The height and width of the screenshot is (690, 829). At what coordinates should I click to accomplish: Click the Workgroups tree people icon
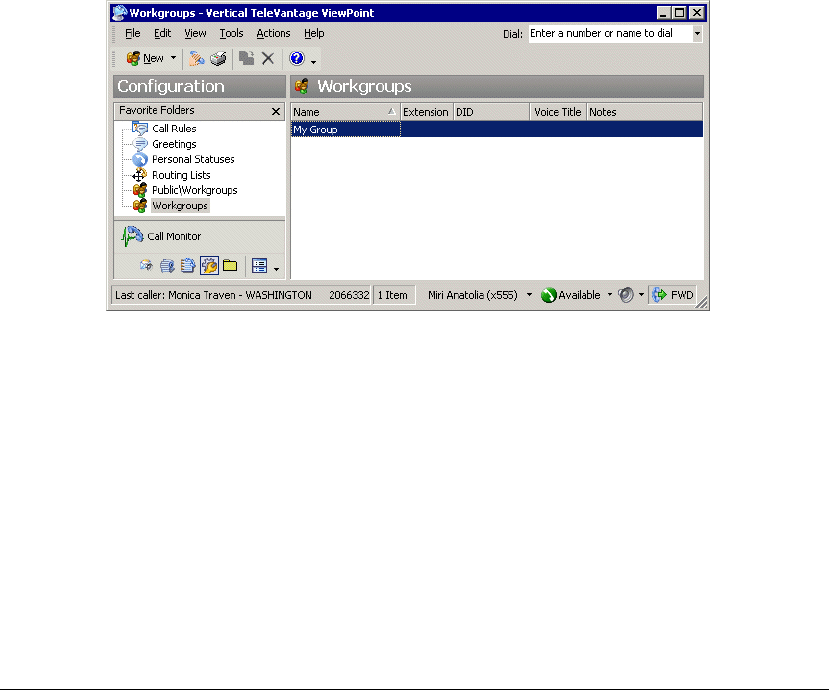click(x=140, y=206)
